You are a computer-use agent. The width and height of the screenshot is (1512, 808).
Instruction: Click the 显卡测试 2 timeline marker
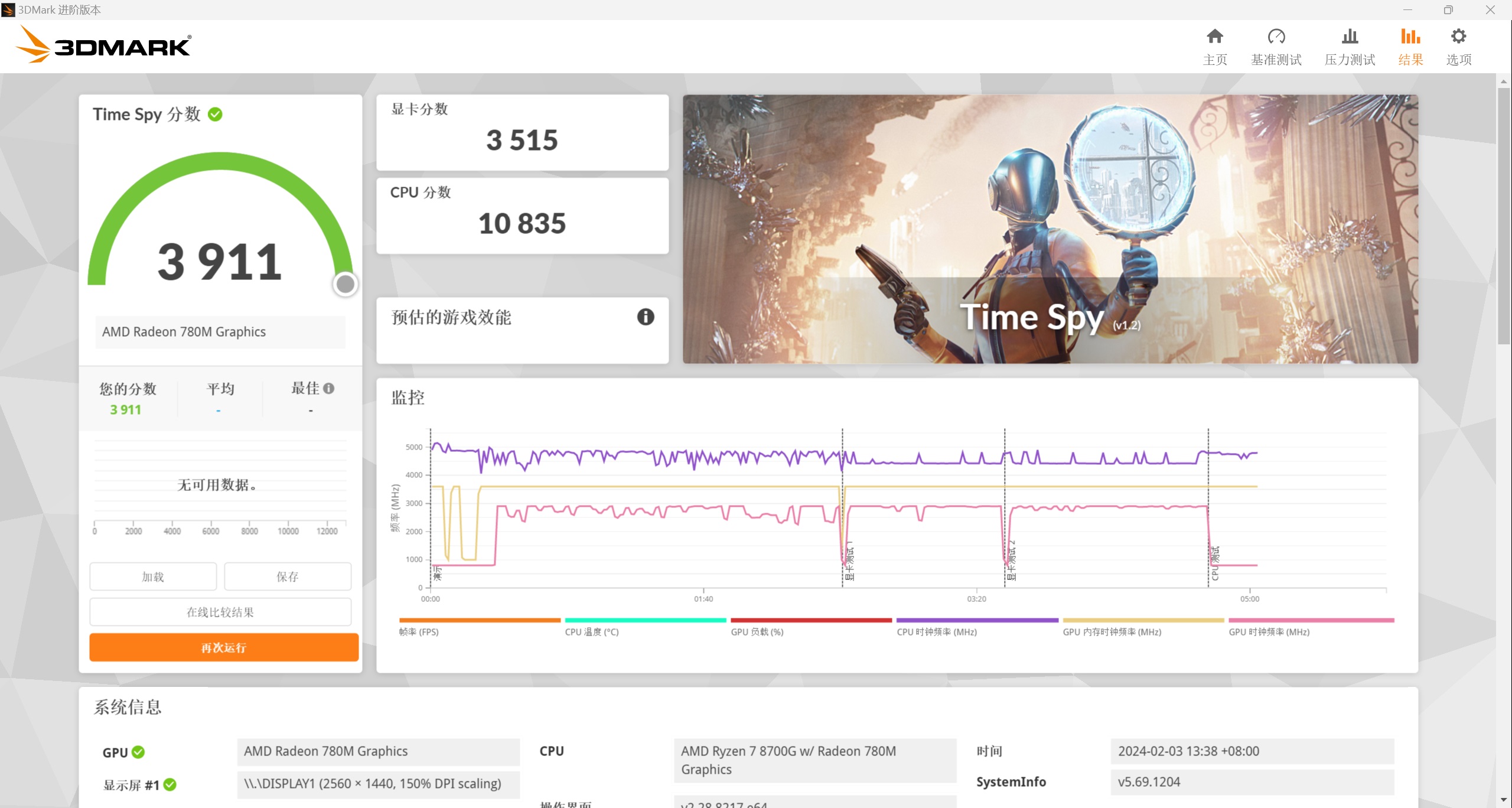pyautogui.click(x=1011, y=561)
